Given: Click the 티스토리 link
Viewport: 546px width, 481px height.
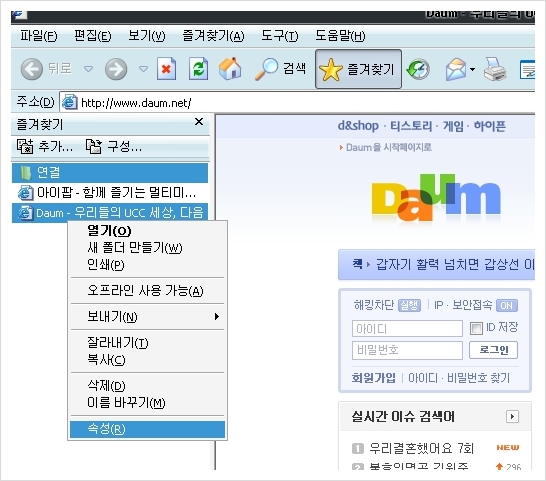Looking at the screenshot, I should tap(411, 126).
